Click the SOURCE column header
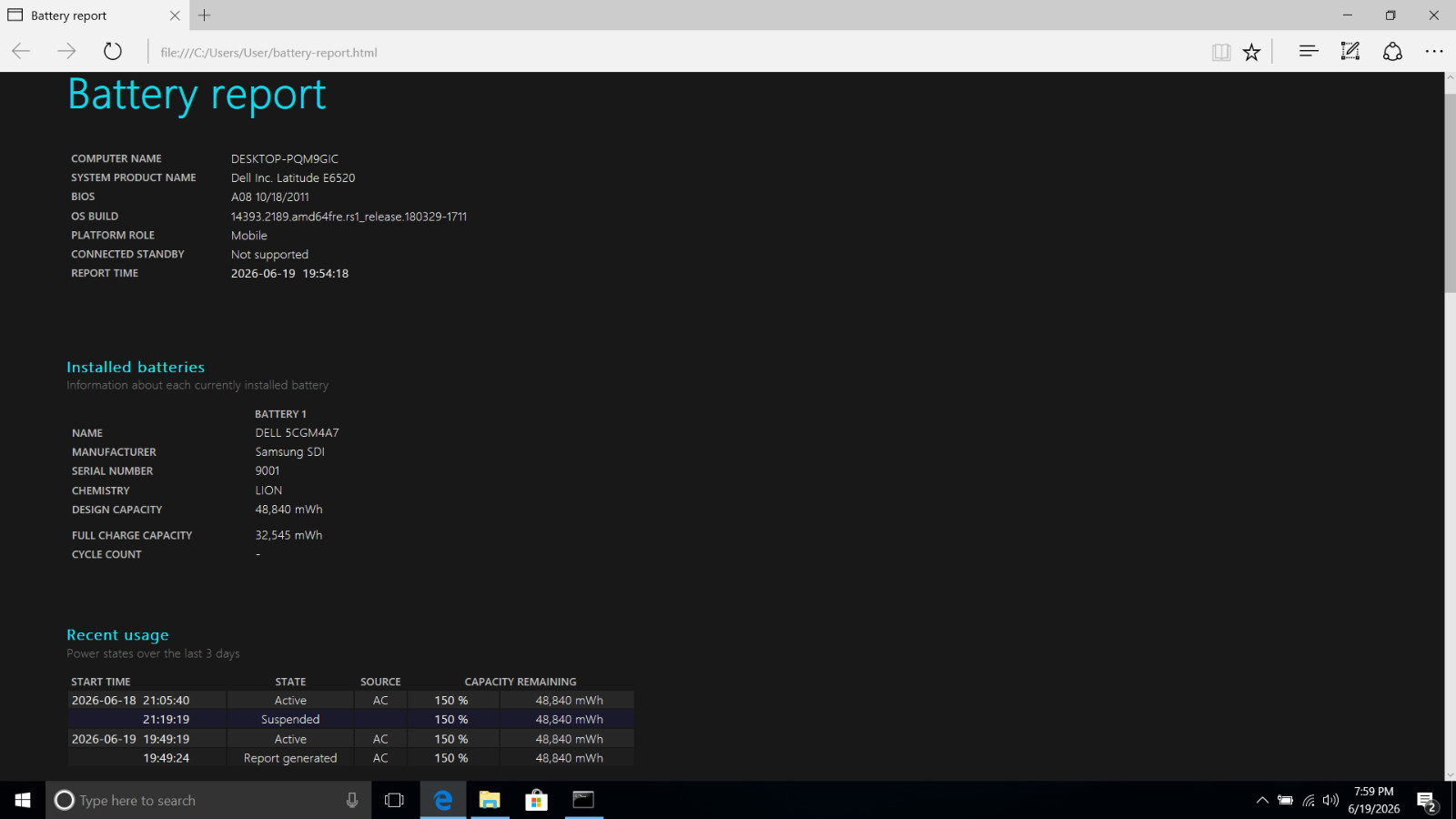Image resolution: width=1456 pixels, height=819 pixels. (380, 682)
